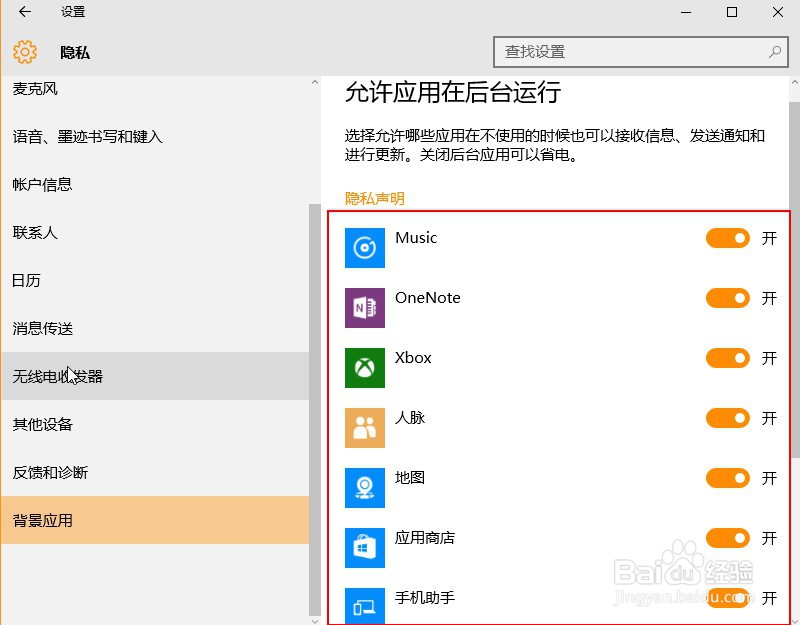
Task: Open the 麦克风 privacy section
Action: pos(155,89)
